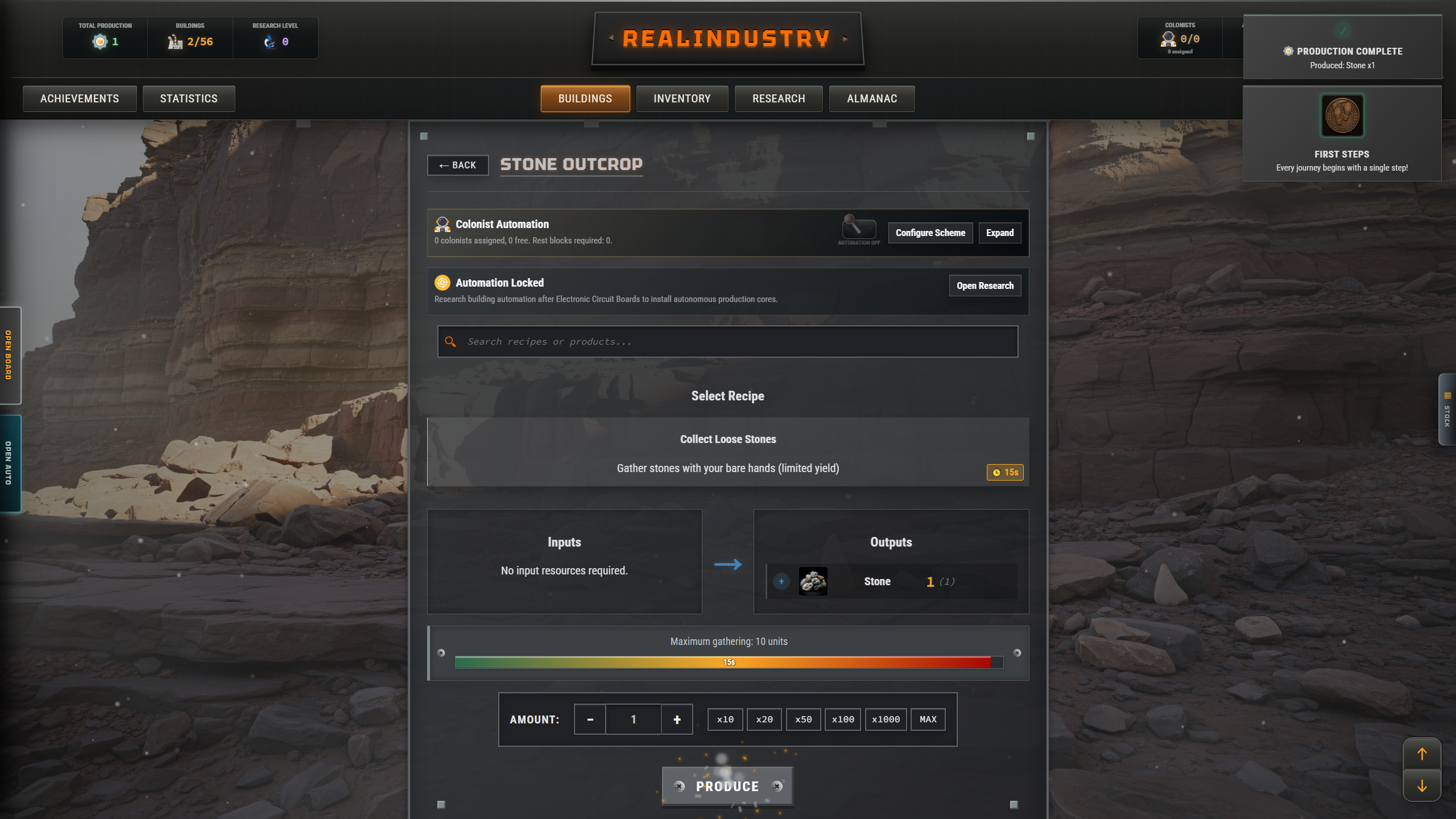Click the Research Level microscope icon
The width and height of the screenshot is (1456, 819).
pyautogui.click(x=270, y=42)
